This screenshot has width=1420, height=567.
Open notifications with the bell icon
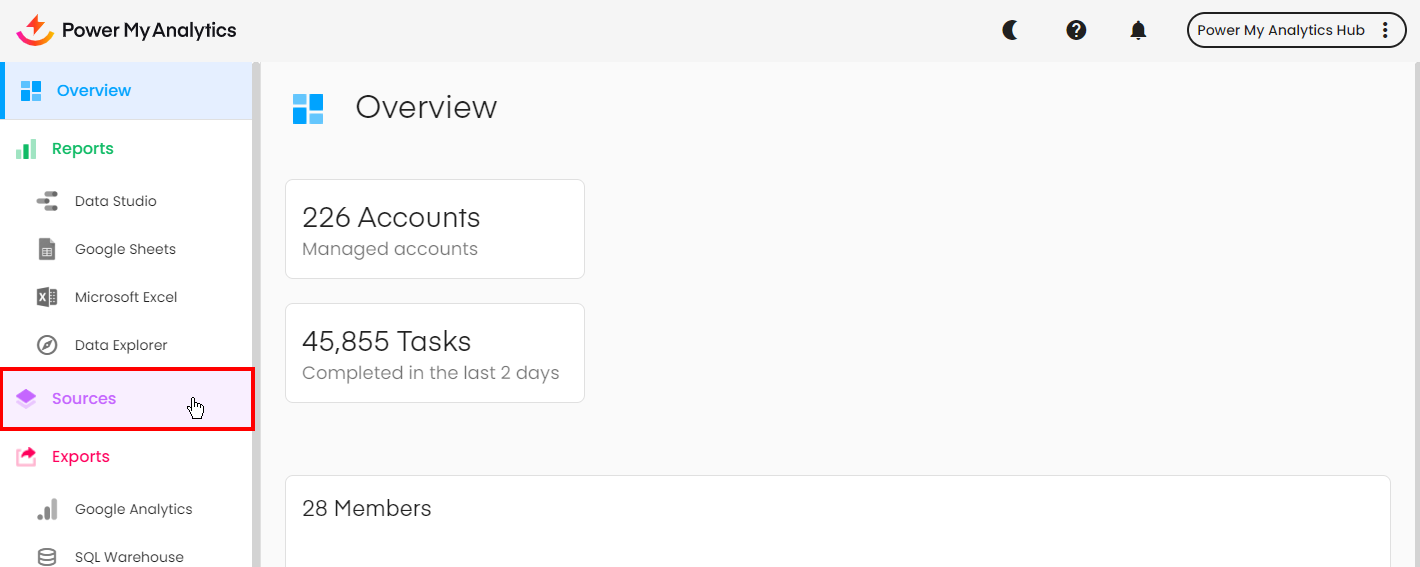pyautogui.click(x=1138, y=30)
